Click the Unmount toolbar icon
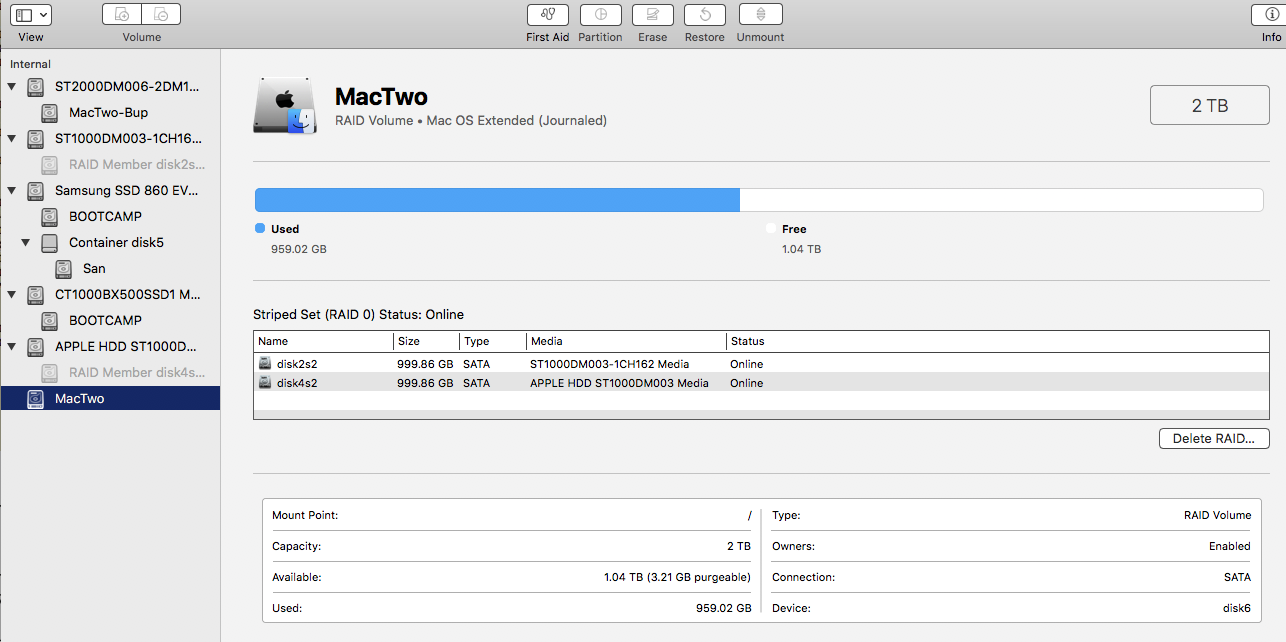This screenshot has height=642, width=1286. (760, 15)
